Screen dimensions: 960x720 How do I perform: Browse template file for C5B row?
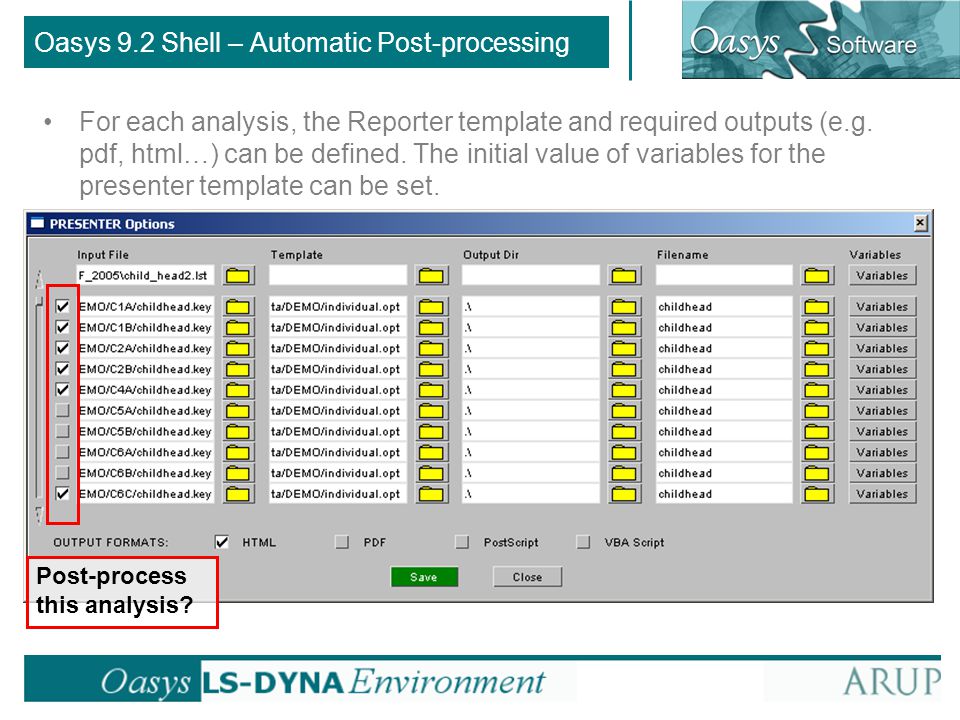(431, 432)
